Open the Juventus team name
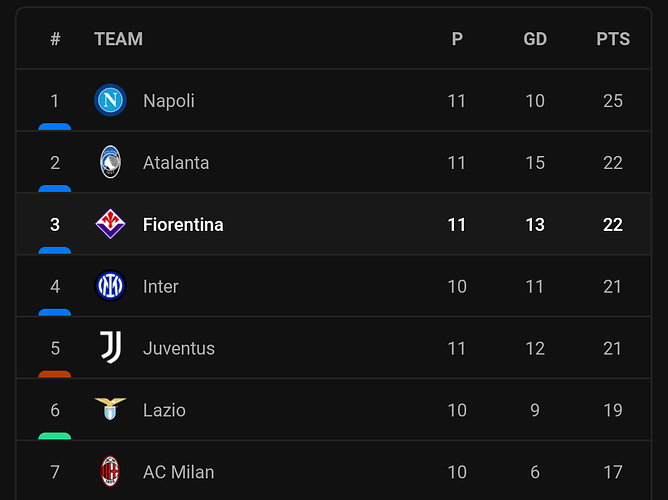This screenshot has width=668, height=500. click(x=179, y=348)
